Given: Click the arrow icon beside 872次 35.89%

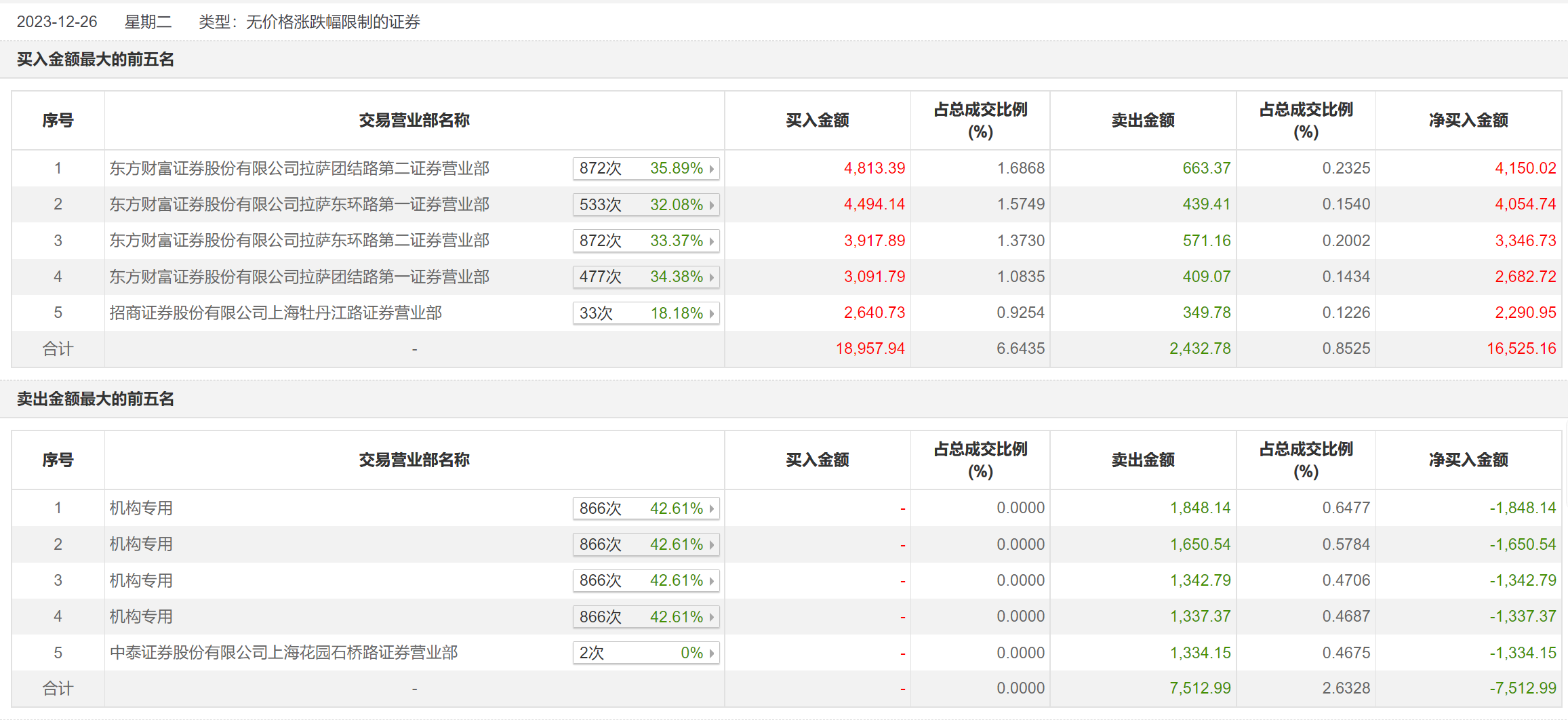Looking at the screenshot, I should (711, 169).
